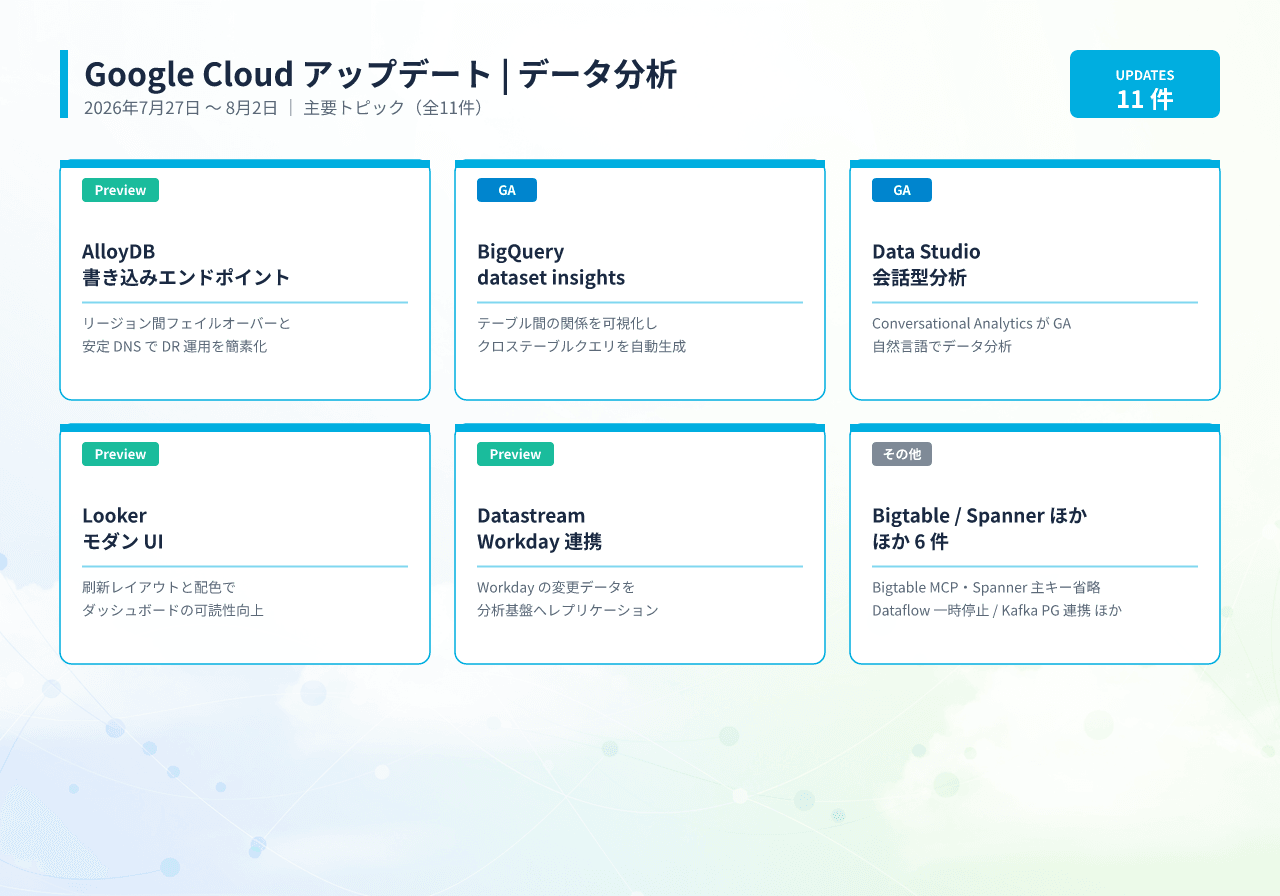
Task: Click the Preview badge on AlloyDB card
Action: pyautogui.click(x=120, y=190)
